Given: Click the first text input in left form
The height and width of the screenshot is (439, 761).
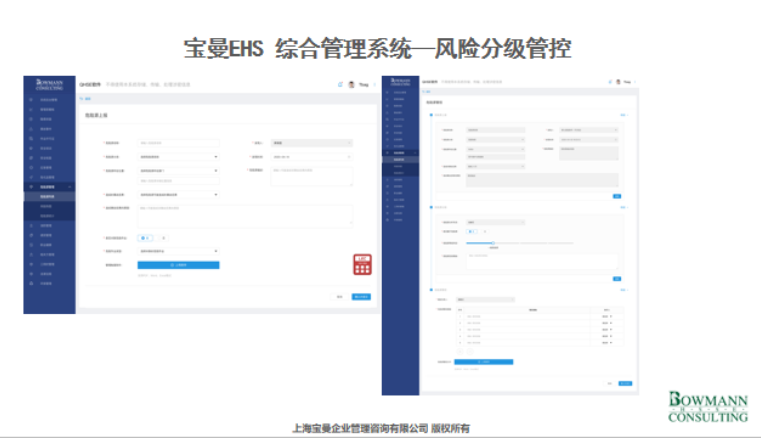Looking at the screenshot, I should point(178,143).
